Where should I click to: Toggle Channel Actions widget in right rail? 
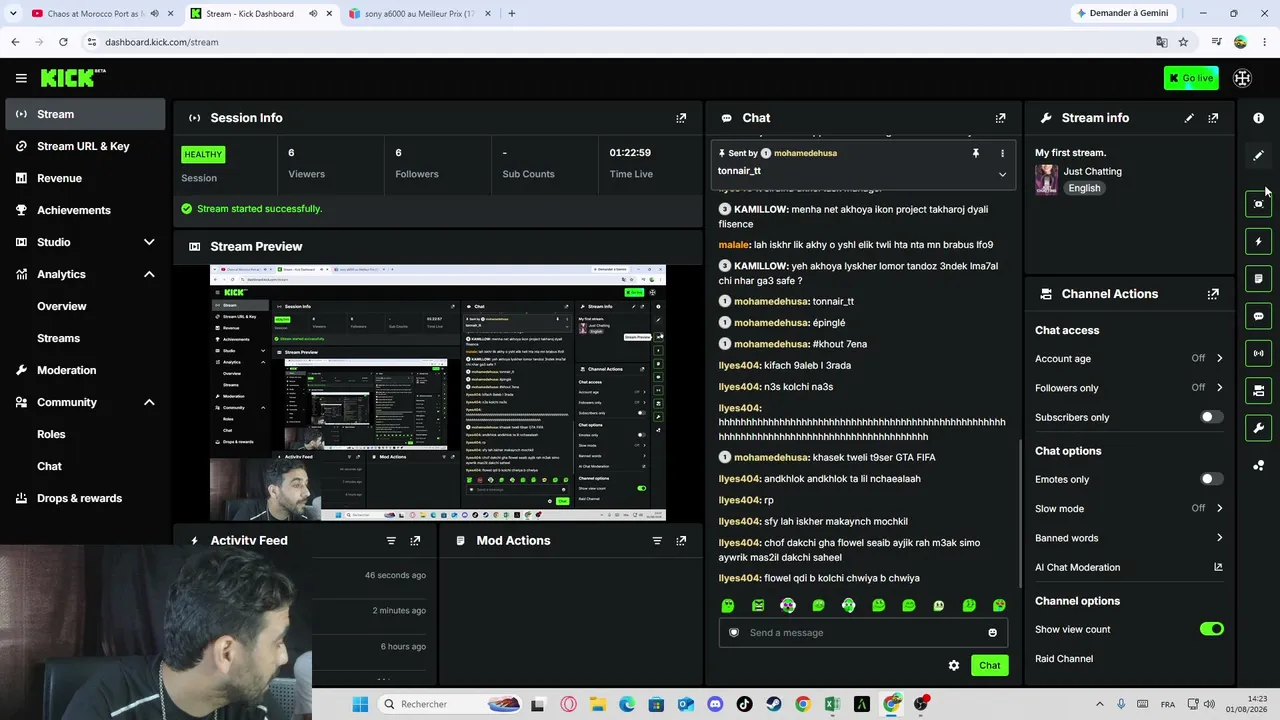(x=1258, y=390)
